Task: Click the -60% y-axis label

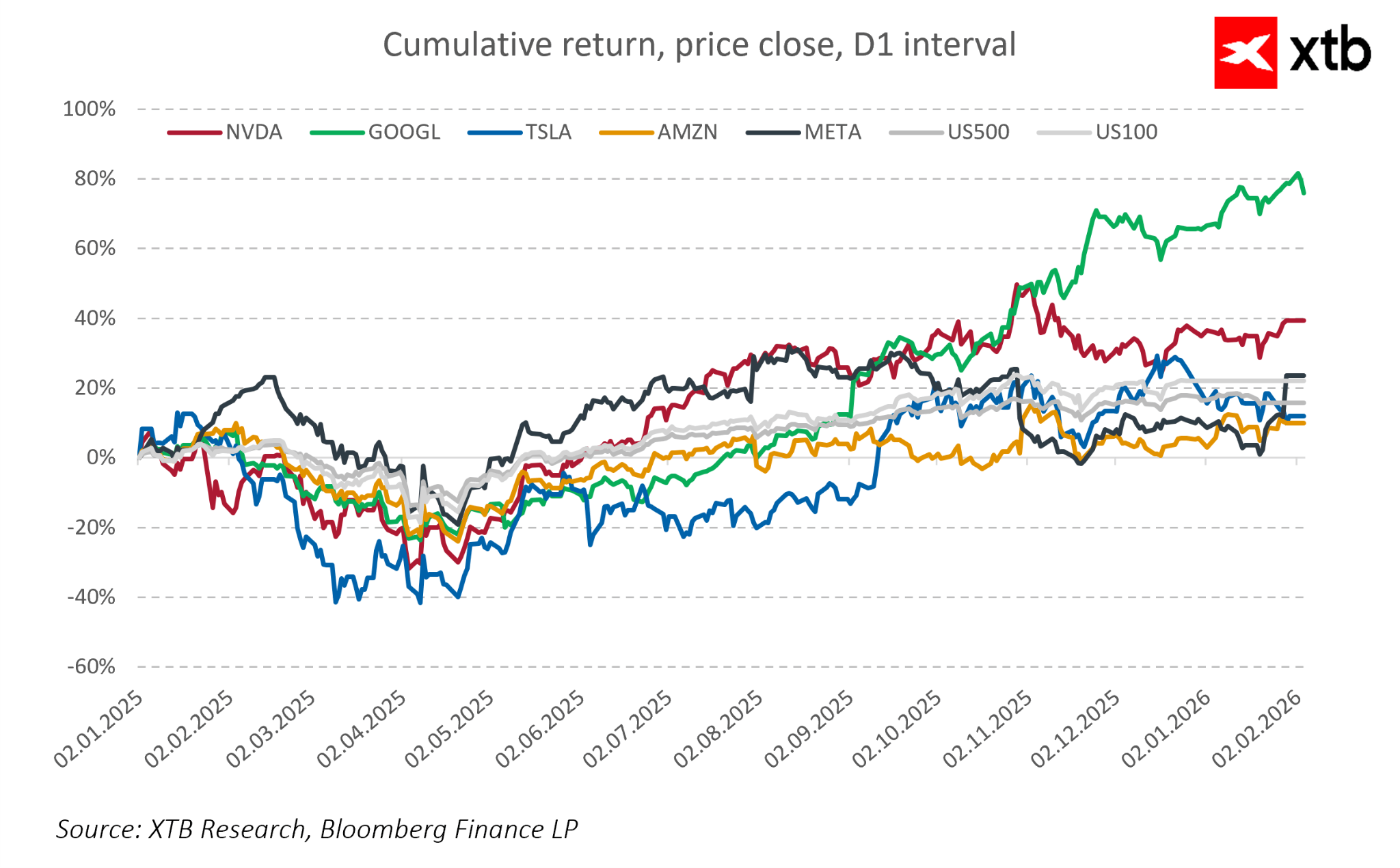Action: [91, 667]
